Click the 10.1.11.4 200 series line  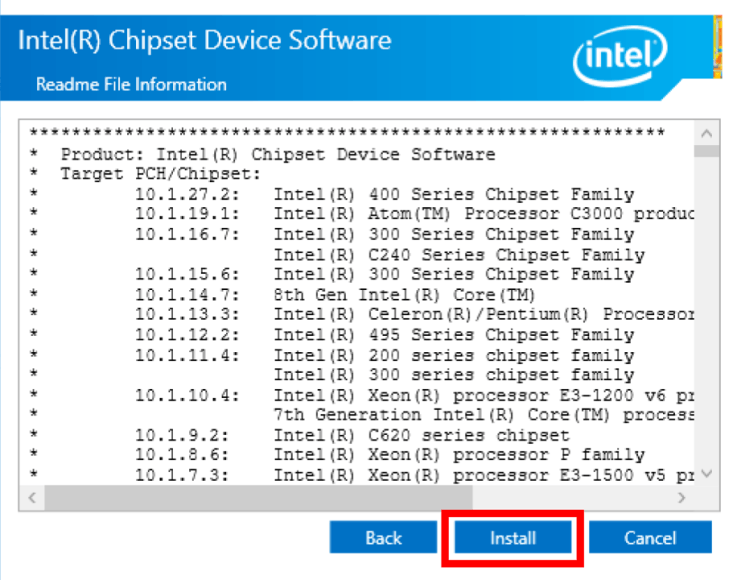[384, 355]
